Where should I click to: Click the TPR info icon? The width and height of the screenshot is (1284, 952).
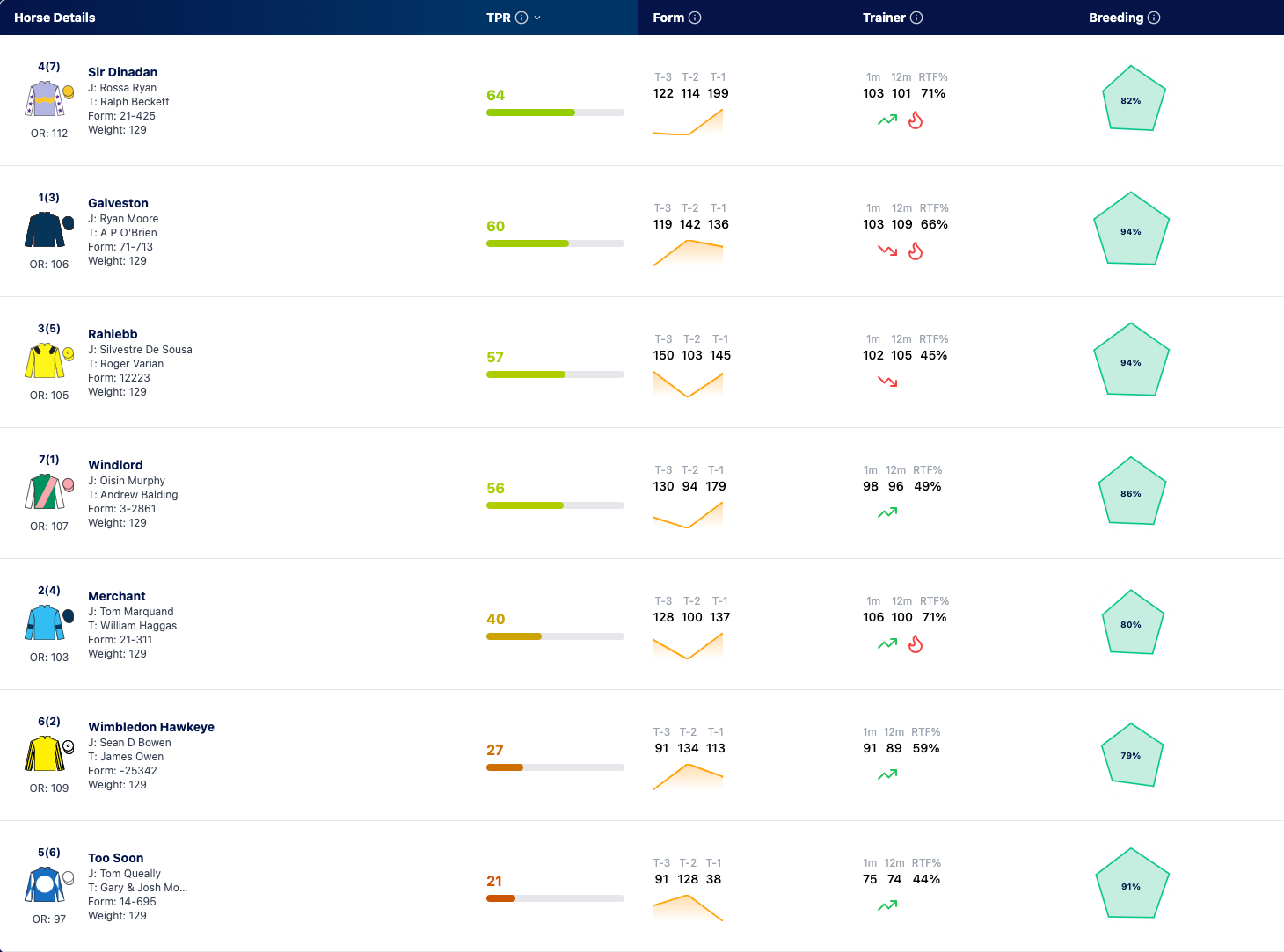click(522, 18)
